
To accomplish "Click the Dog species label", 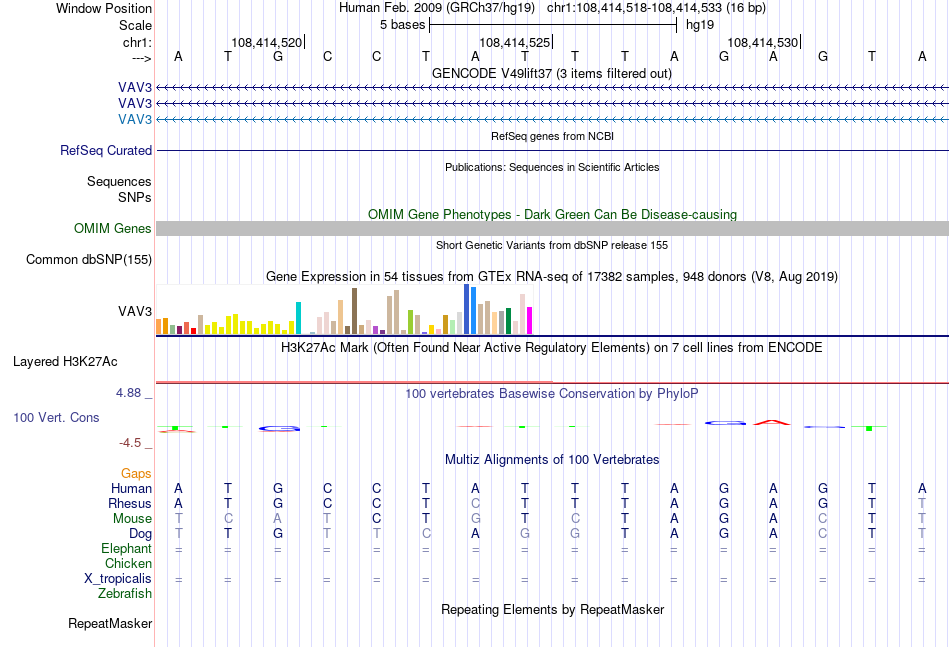I will tap(141, 534).
